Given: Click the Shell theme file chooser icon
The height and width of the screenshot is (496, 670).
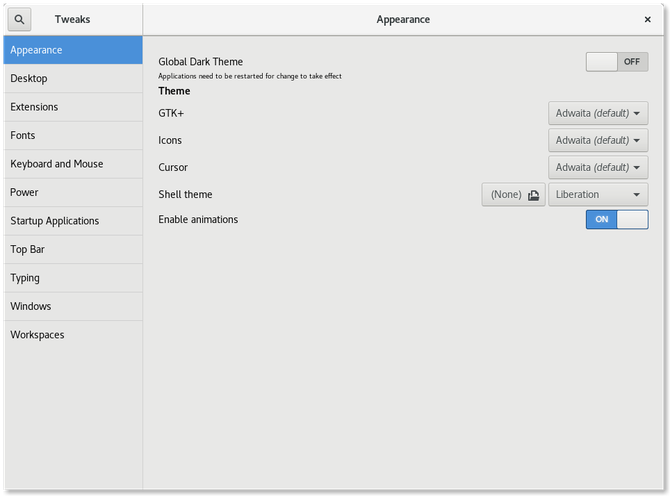Looking at the screenshot, I should click(x=533, y=195).
